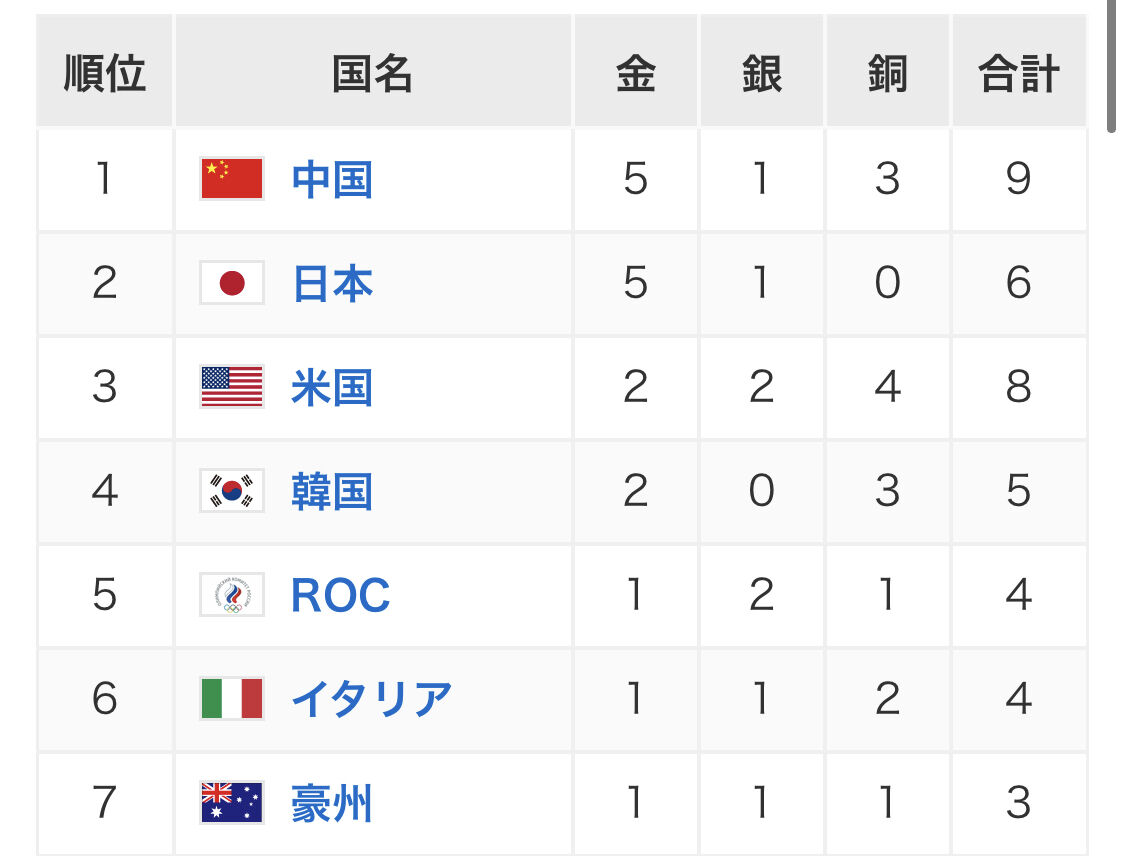Click the ROC Olympic committee emblem
Image resolution: width=1125 pixels, height=856 pixels.
(232, 595)
